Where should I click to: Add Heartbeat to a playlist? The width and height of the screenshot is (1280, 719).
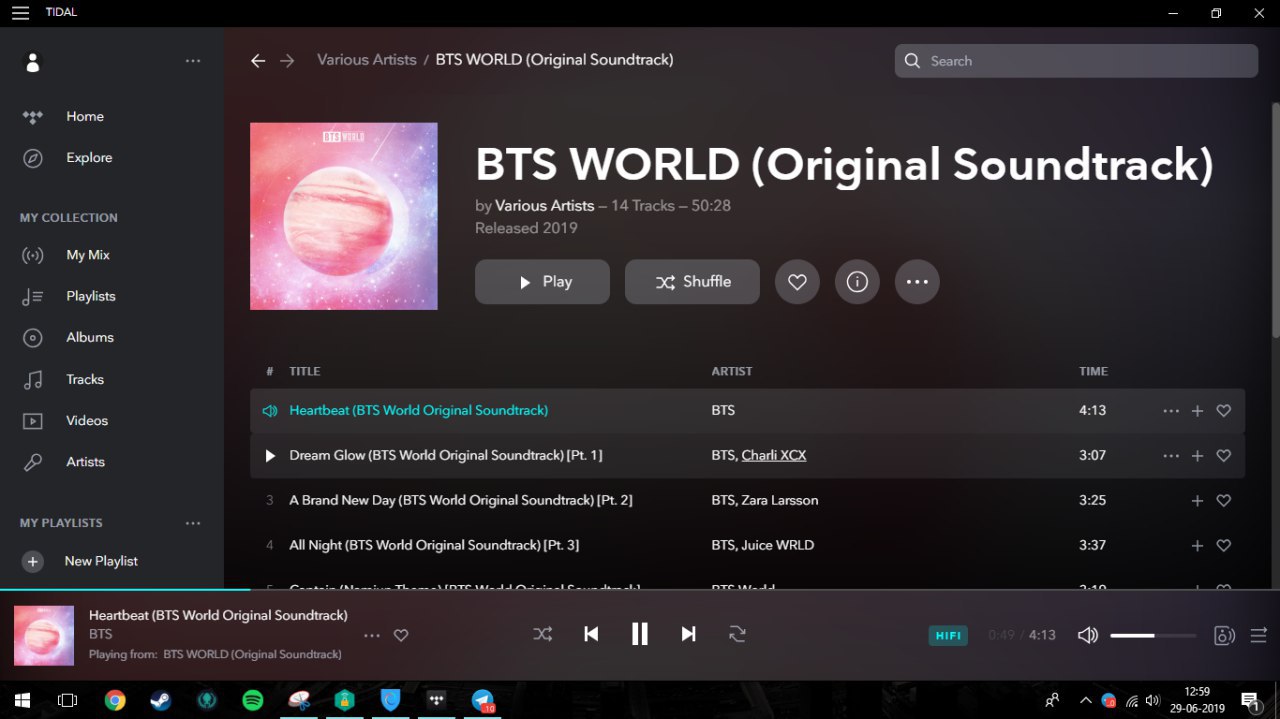(1197, 411)
